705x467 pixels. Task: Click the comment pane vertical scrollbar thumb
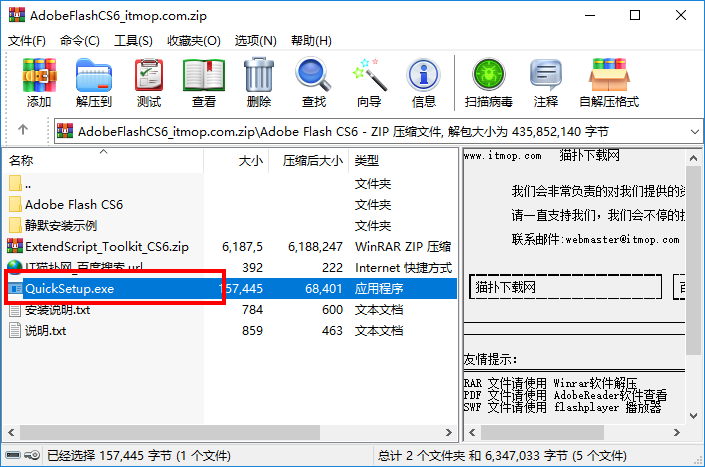tap(693, 261)
